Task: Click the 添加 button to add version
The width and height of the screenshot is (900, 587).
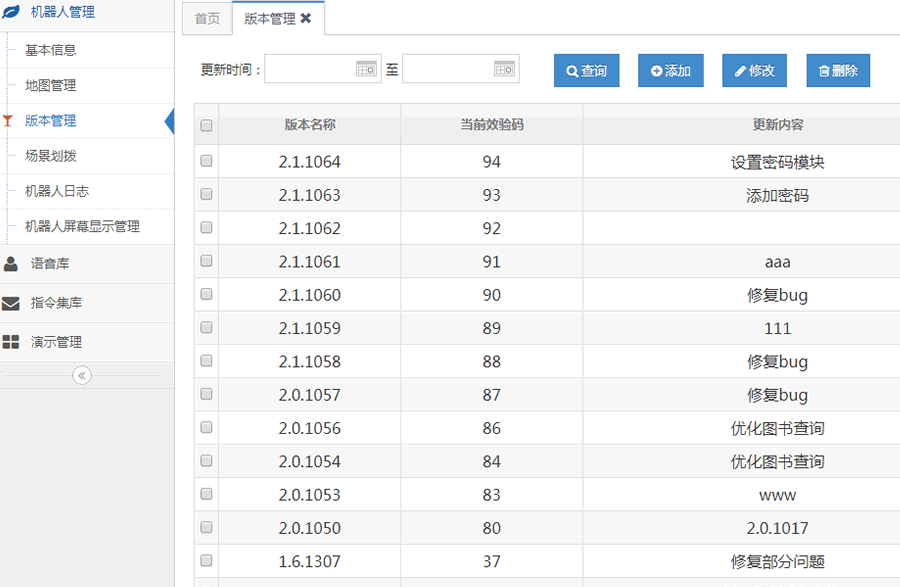Action: pos(671,71)
